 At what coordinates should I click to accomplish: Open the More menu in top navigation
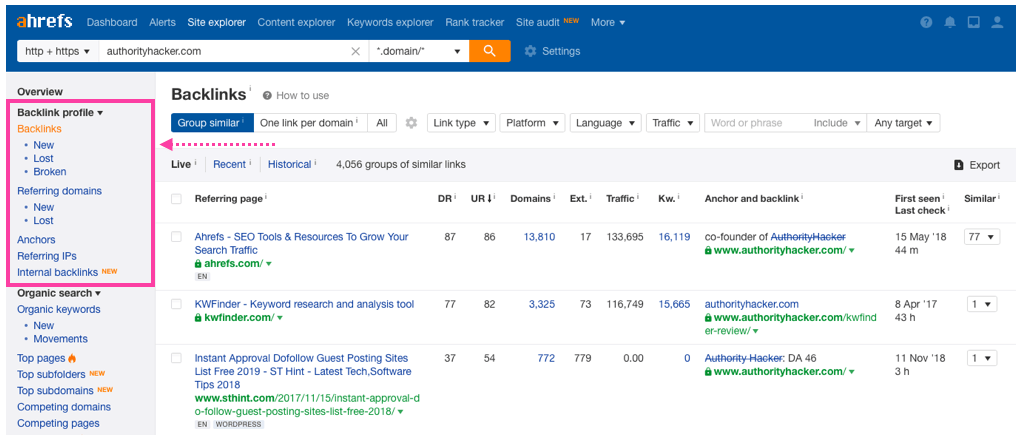(608, 22)
